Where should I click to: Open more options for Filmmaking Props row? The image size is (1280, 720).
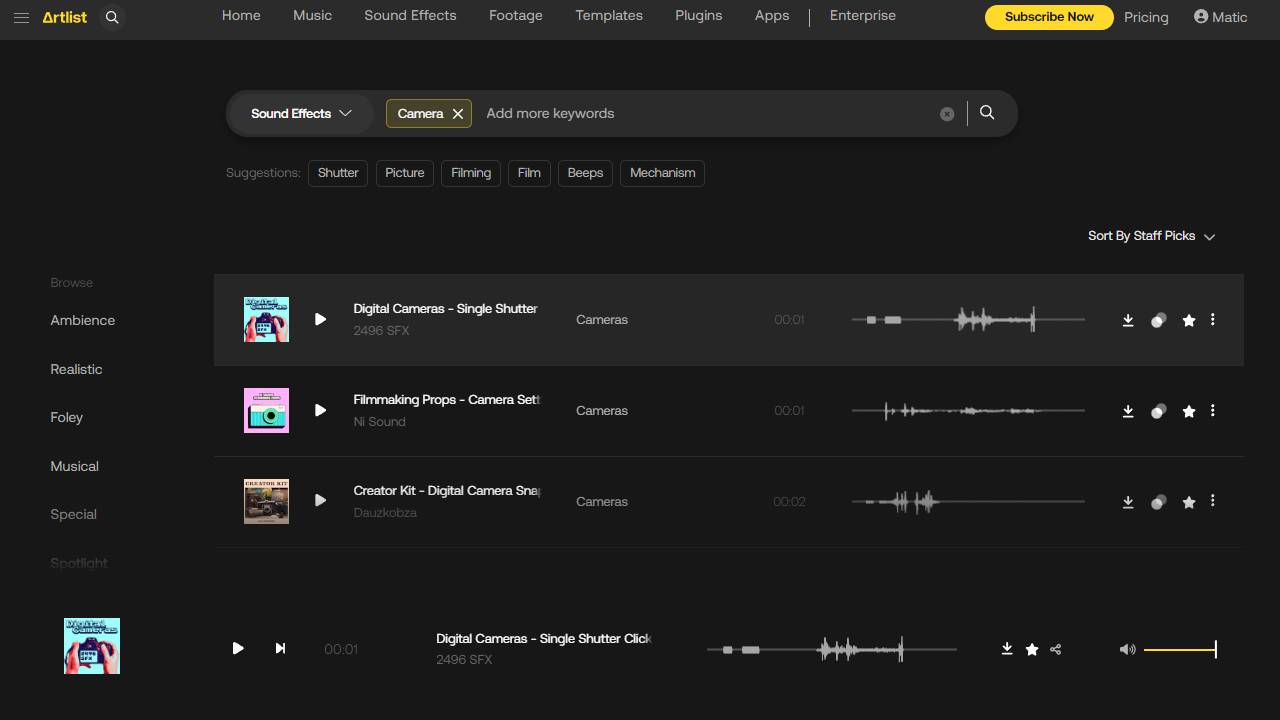(1213, 410)
